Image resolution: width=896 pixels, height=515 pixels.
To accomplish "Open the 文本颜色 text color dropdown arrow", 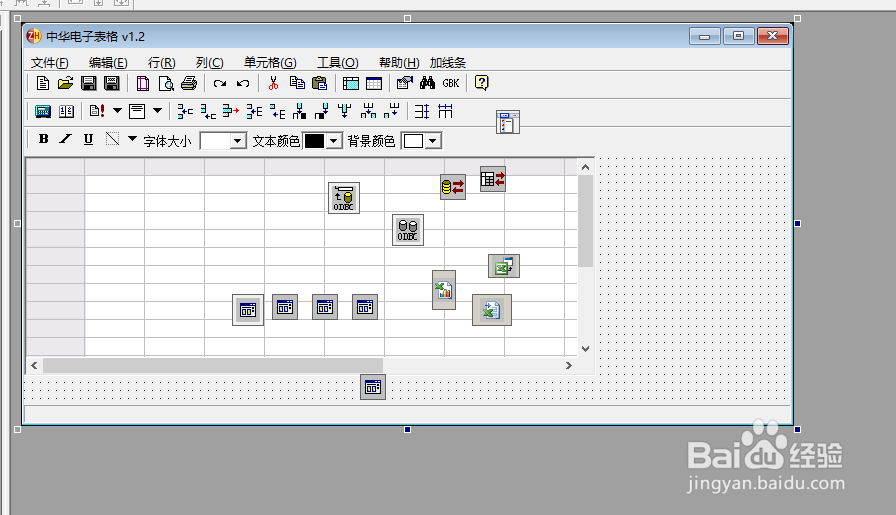I will point(334,141).
